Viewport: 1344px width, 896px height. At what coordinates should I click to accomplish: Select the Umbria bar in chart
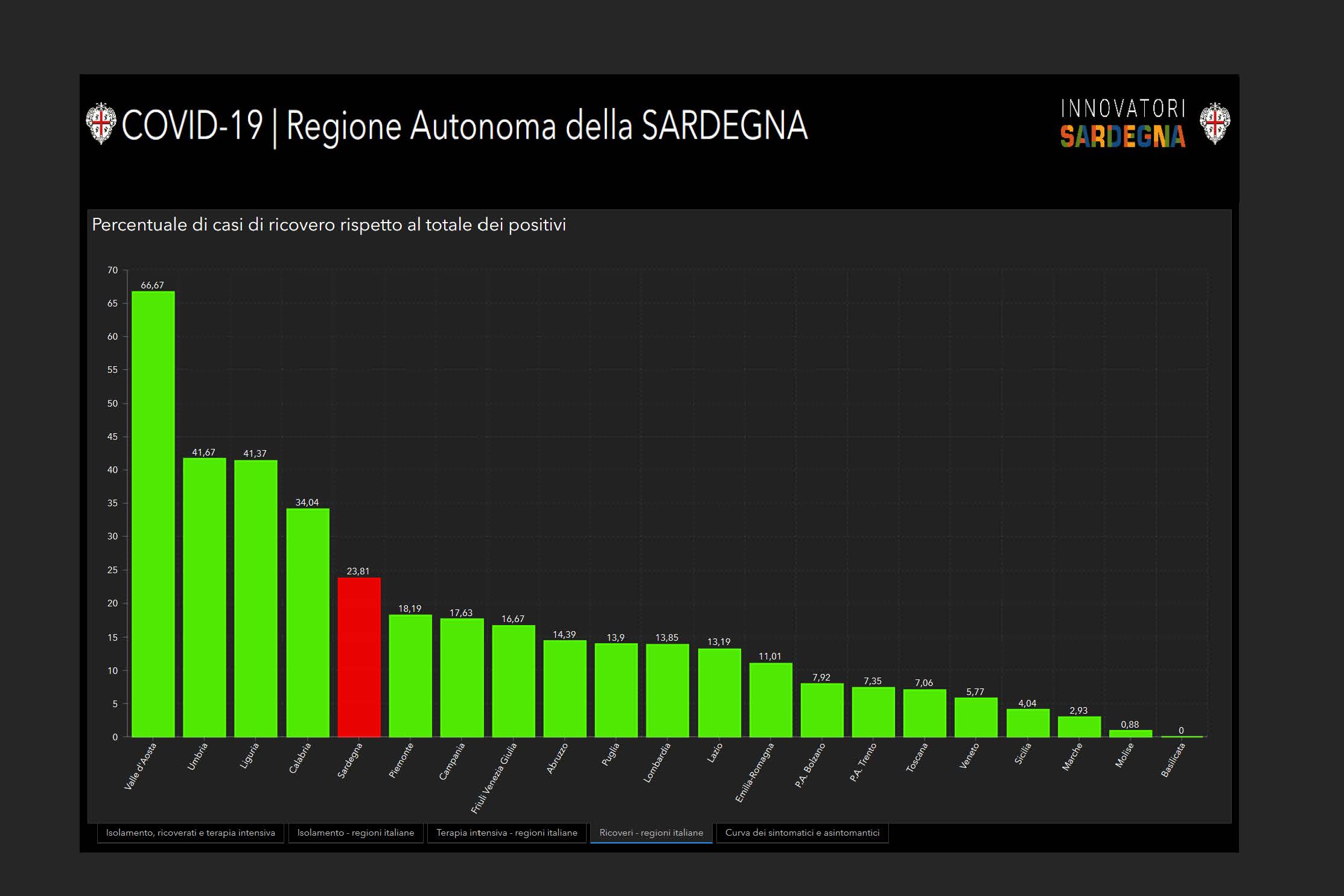[x=205, y=597]
